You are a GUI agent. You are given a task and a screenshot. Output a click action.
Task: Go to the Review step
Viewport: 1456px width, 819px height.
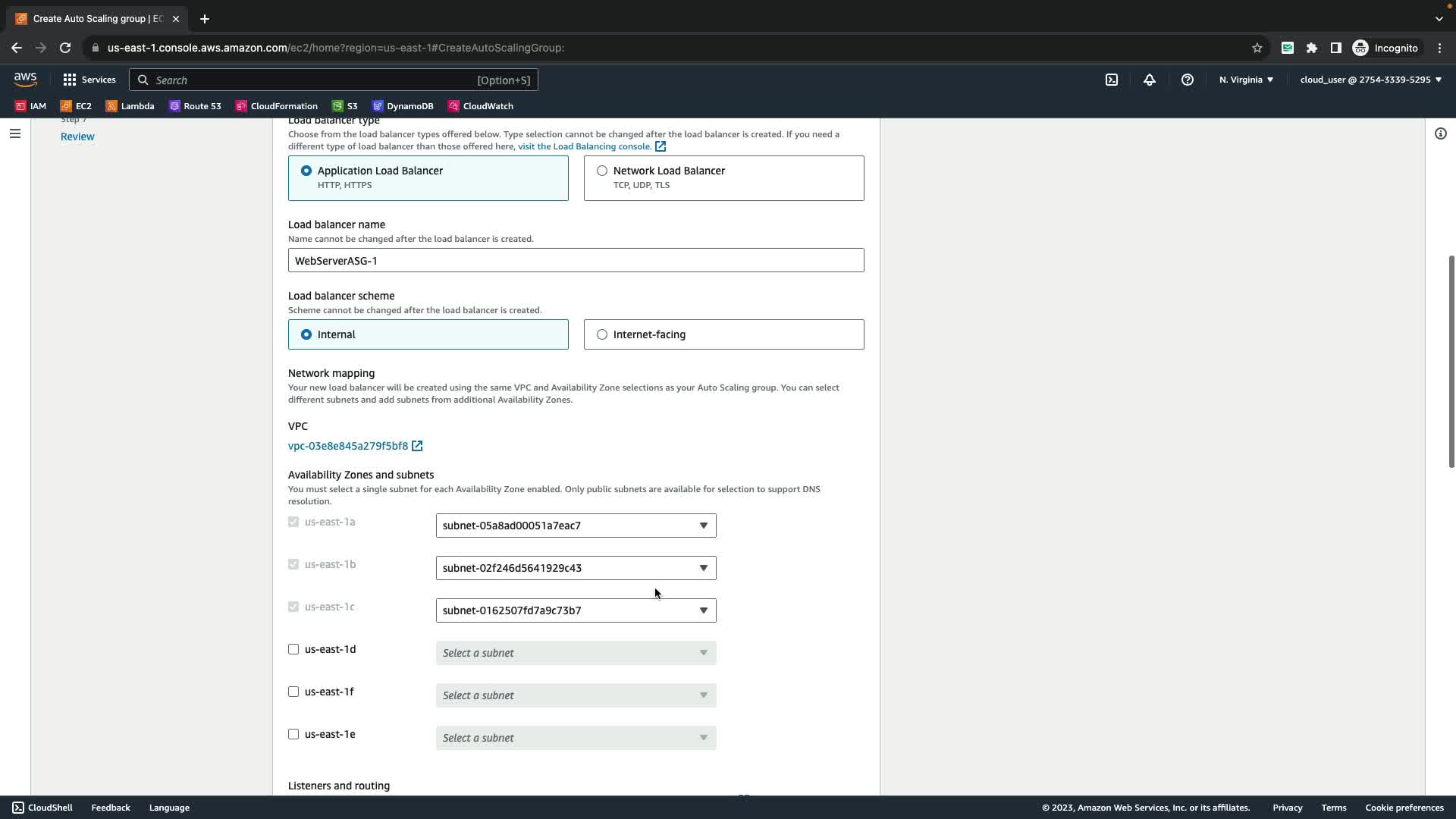click(77, 136)
